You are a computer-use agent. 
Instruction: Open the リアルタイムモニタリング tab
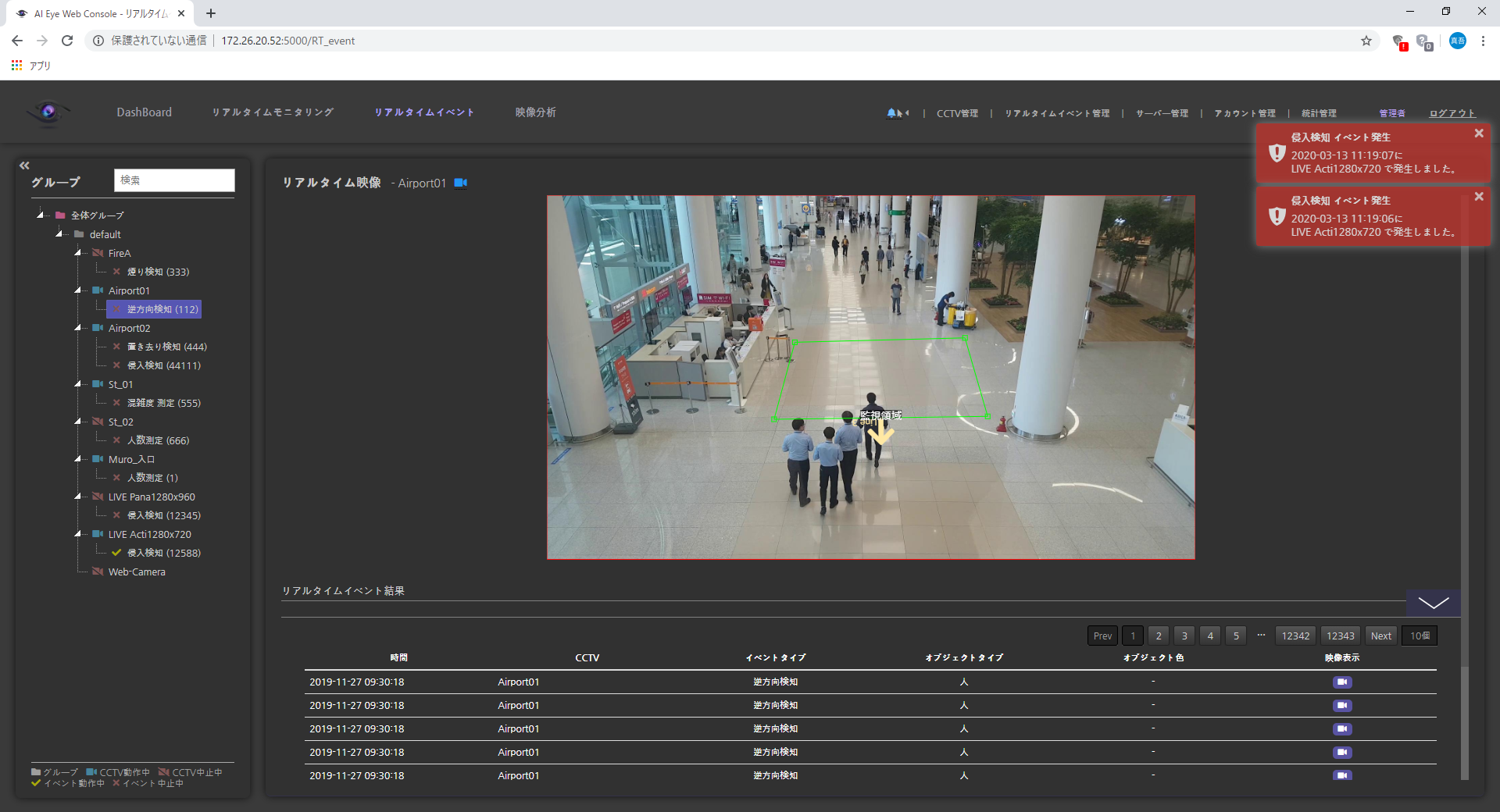273,112
